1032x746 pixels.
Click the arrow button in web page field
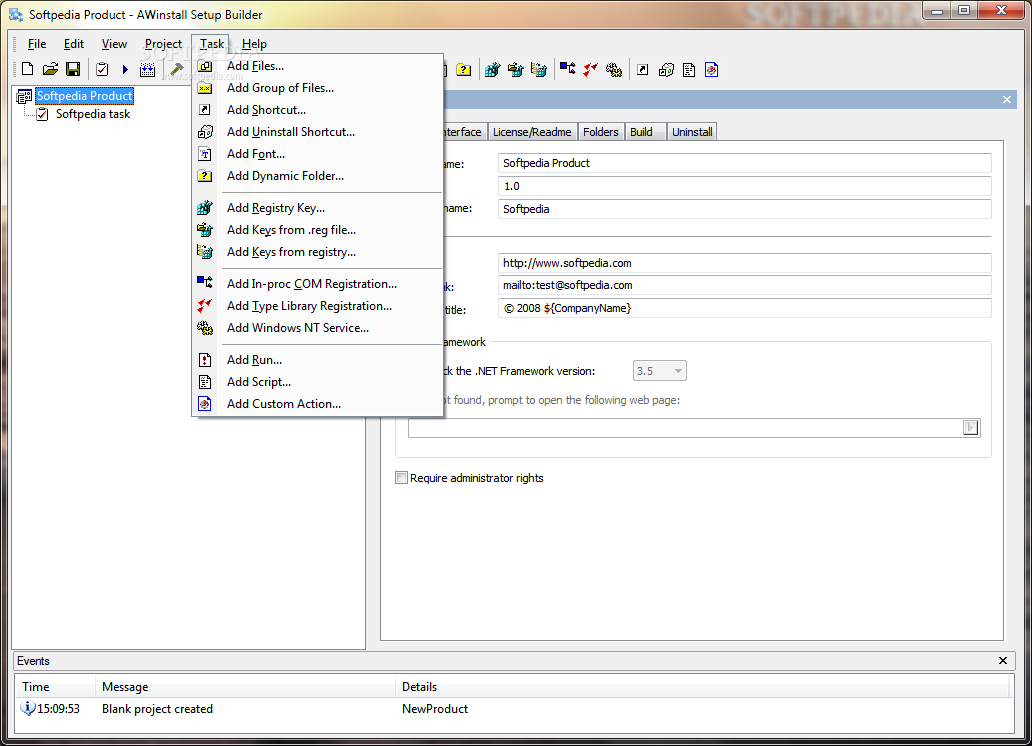click(971, 428)
